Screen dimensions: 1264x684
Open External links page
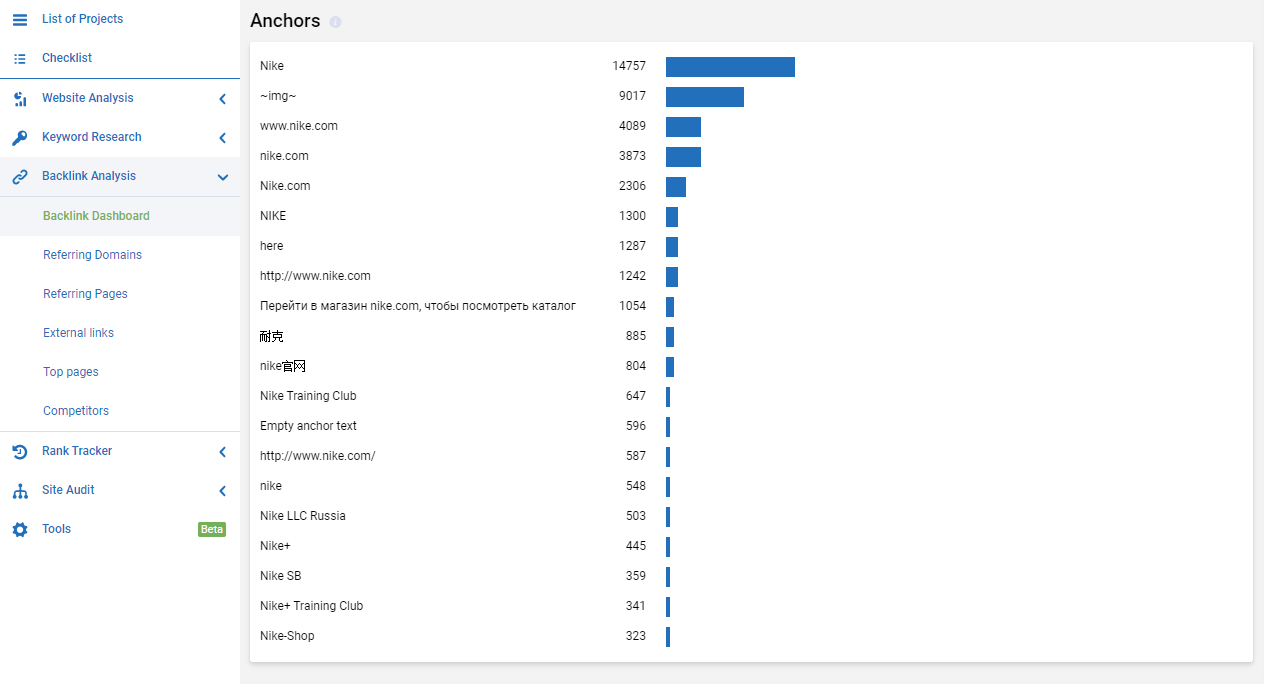pos(78,333)
